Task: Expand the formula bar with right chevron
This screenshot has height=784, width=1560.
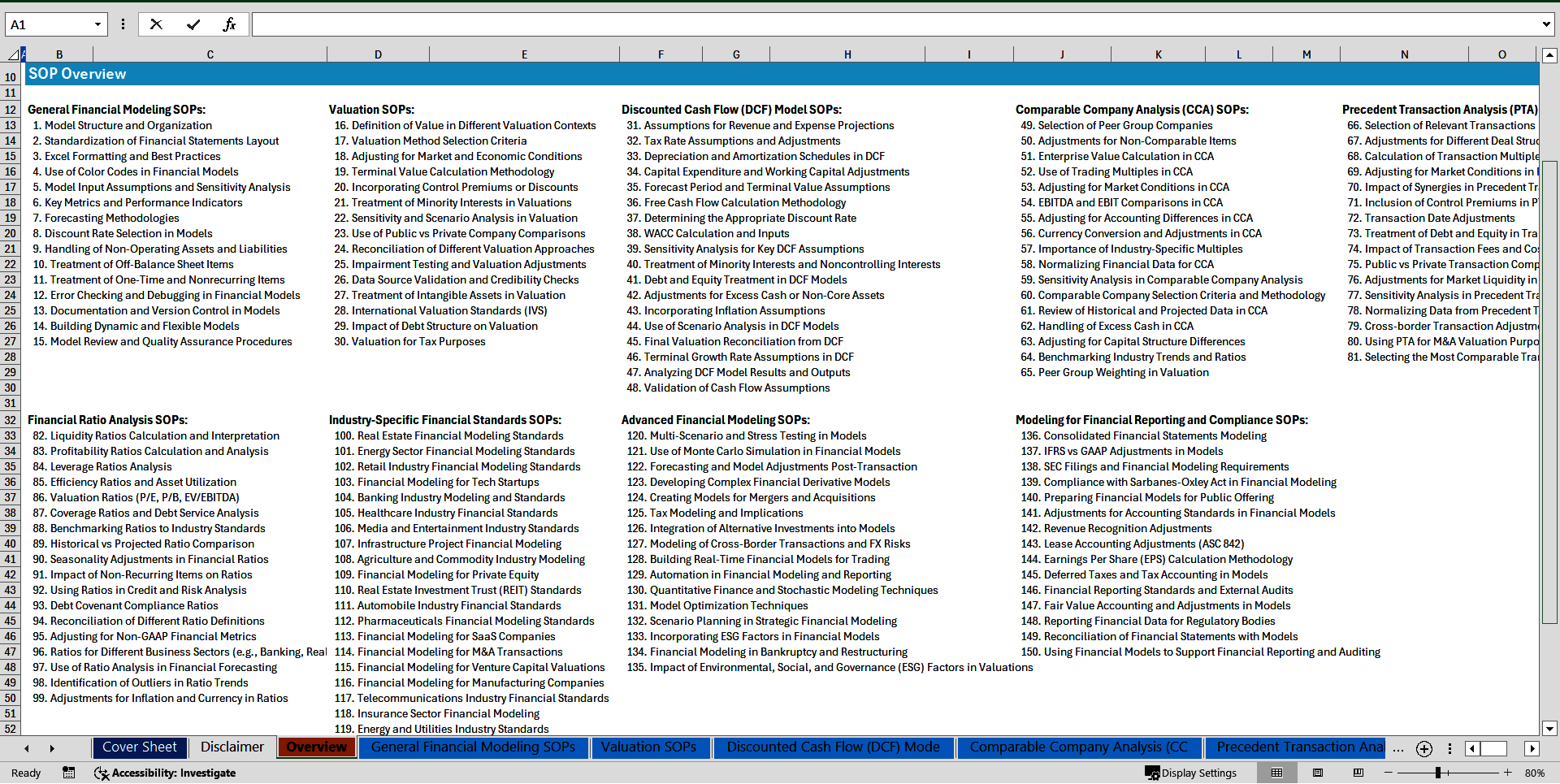Action: 1546,24
